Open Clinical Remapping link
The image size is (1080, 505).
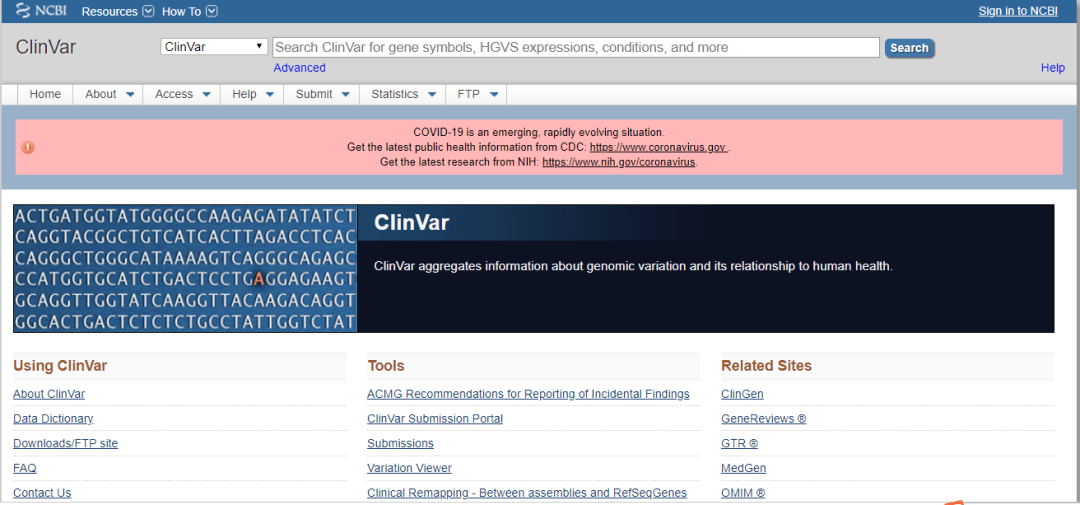point(527,493)
